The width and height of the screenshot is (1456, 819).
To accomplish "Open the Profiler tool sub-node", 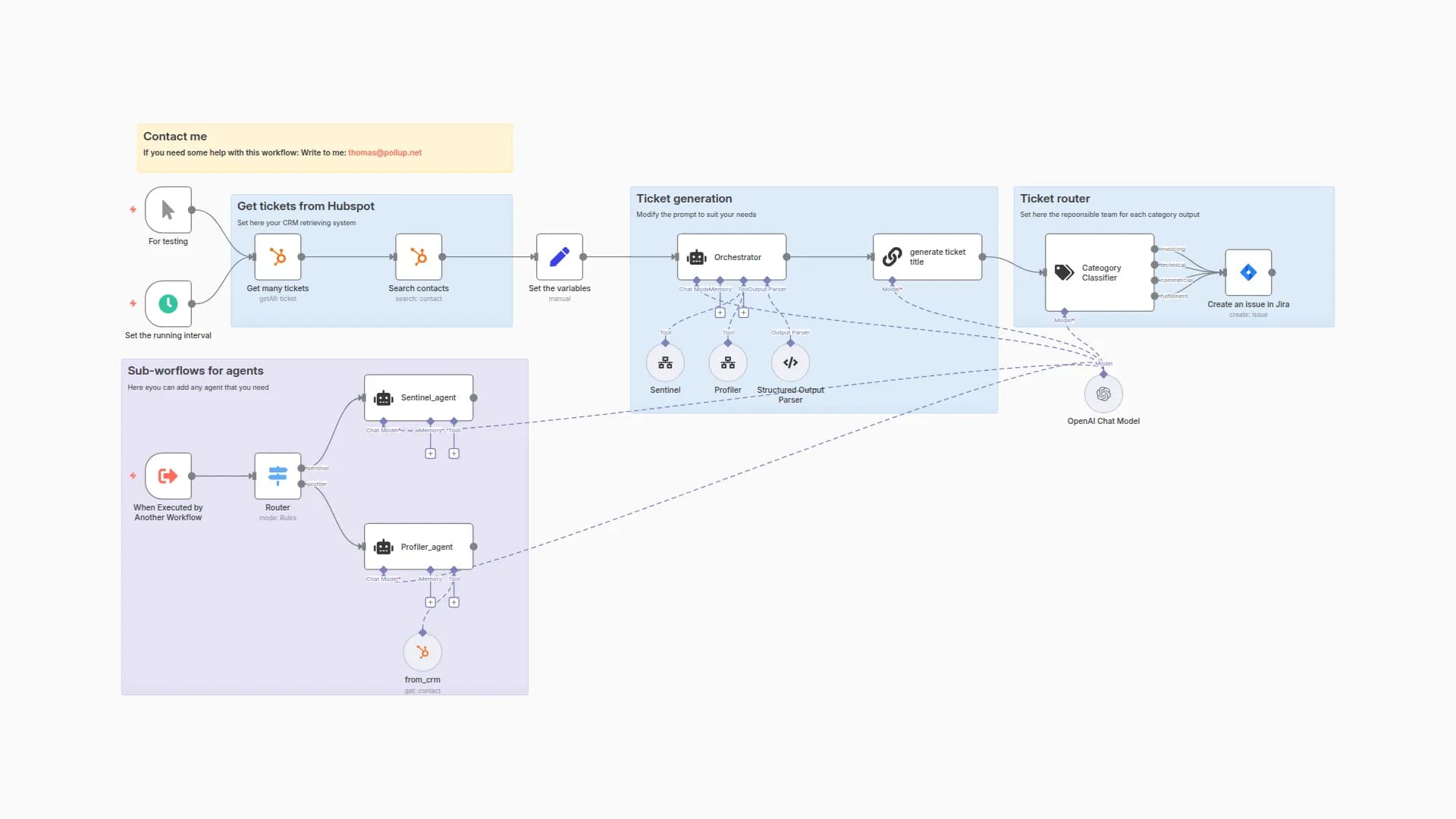I will 727,362.
